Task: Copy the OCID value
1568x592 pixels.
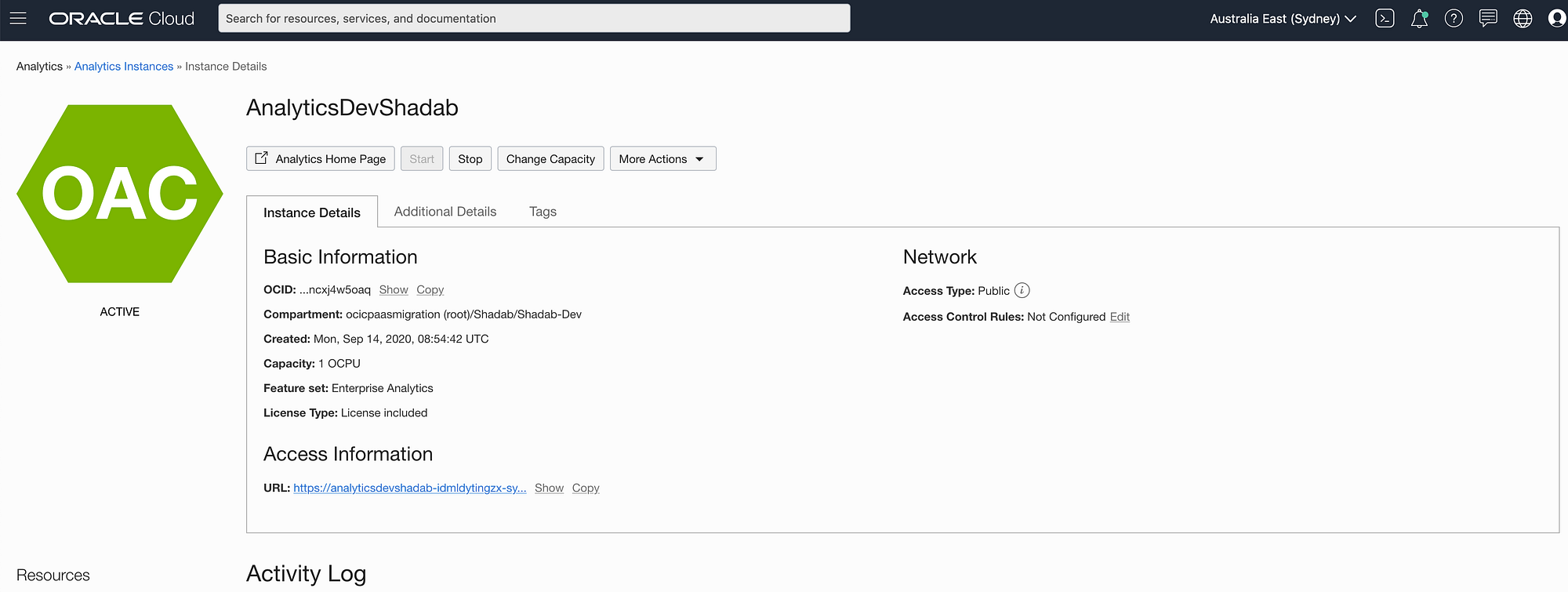Action: pyautogui.click(x=430, y=290)
